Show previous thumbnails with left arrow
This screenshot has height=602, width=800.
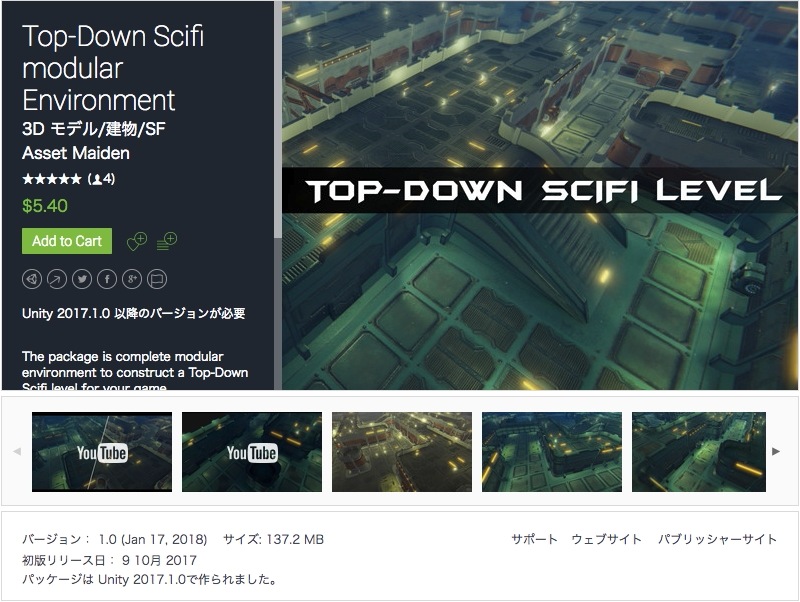pos(17,452)
